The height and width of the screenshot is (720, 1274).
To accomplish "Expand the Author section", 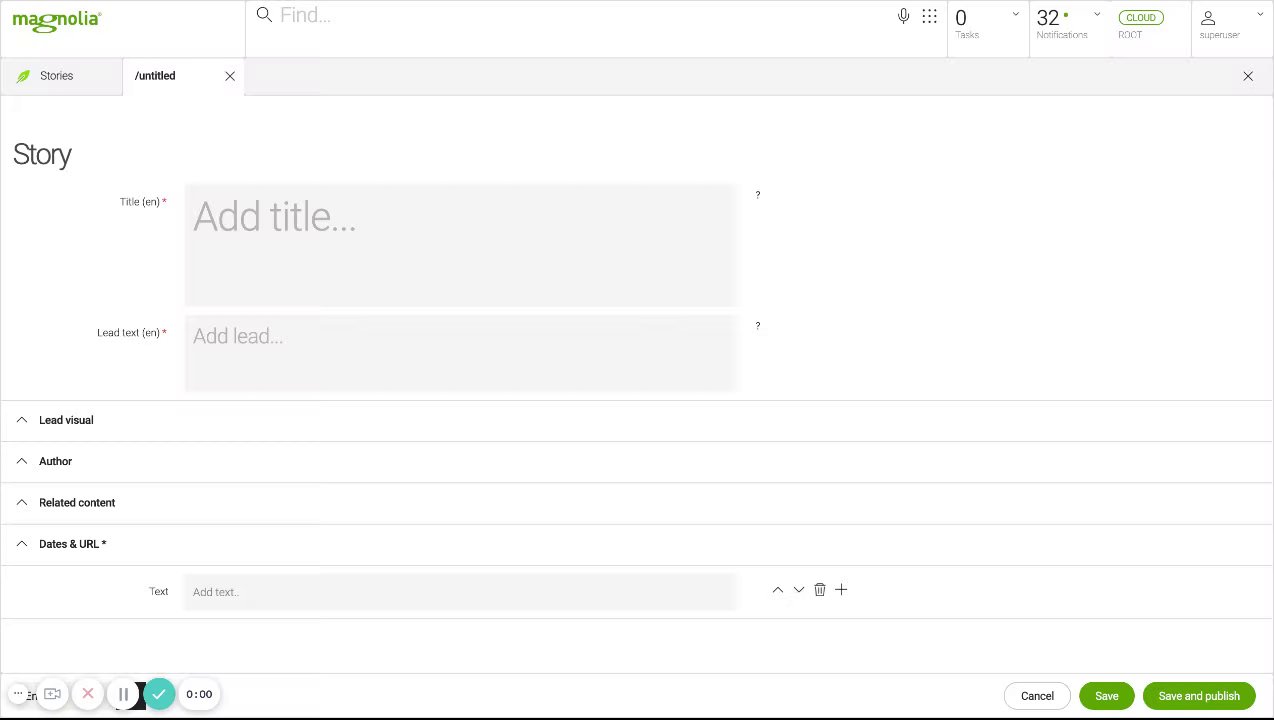I will pyautogui.click(x=55, y=461).
